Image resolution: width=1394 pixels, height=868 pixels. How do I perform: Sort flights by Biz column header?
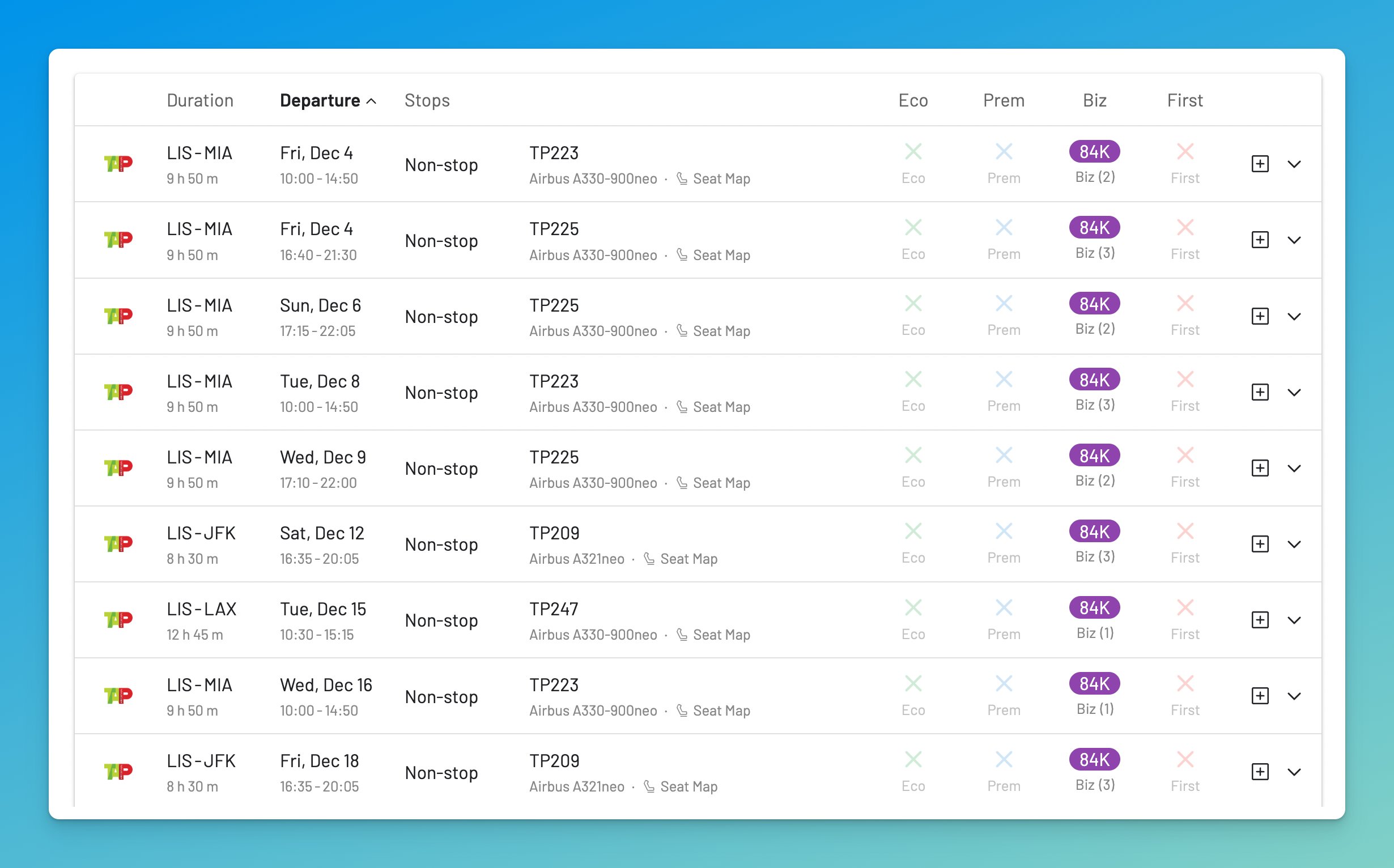[x=1094, y=100]
